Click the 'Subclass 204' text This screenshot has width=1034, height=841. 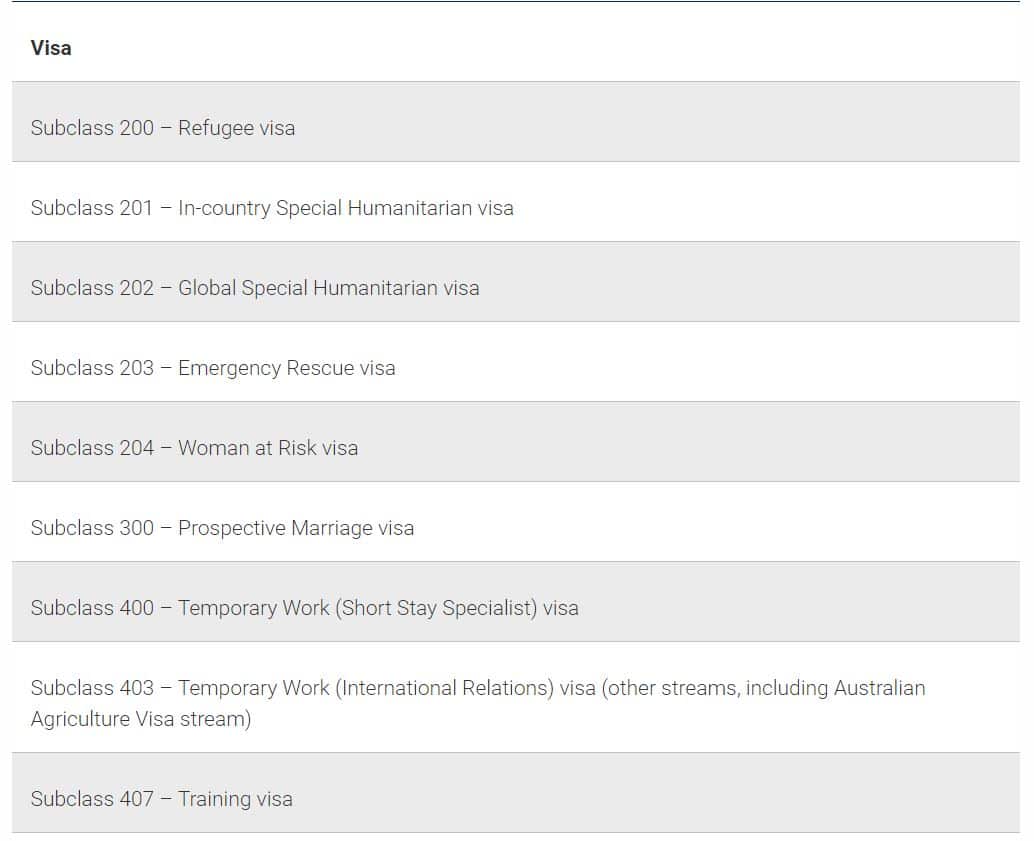92,448
